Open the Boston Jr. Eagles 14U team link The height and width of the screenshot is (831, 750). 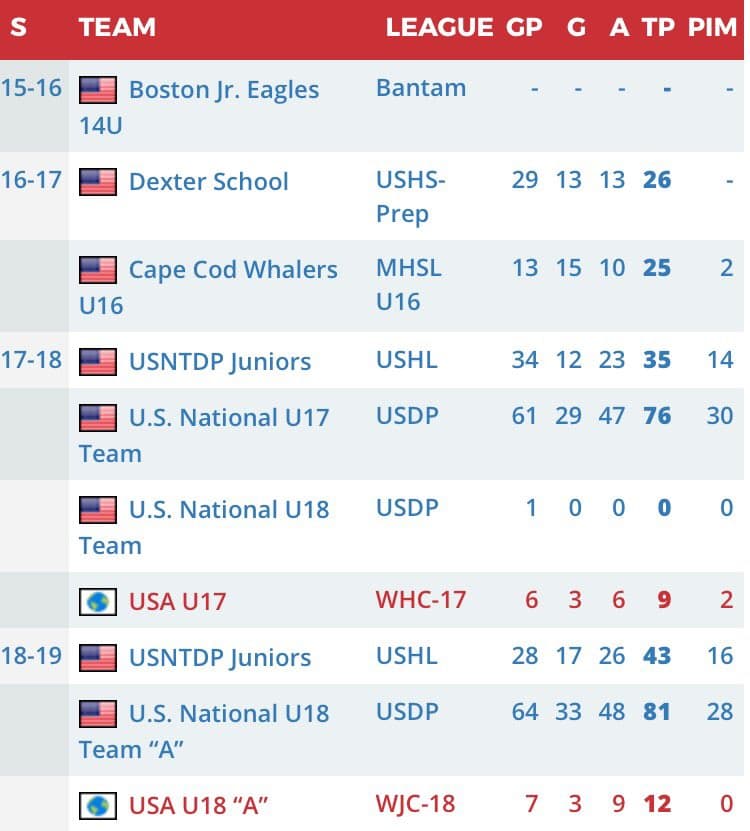(223, 90)
